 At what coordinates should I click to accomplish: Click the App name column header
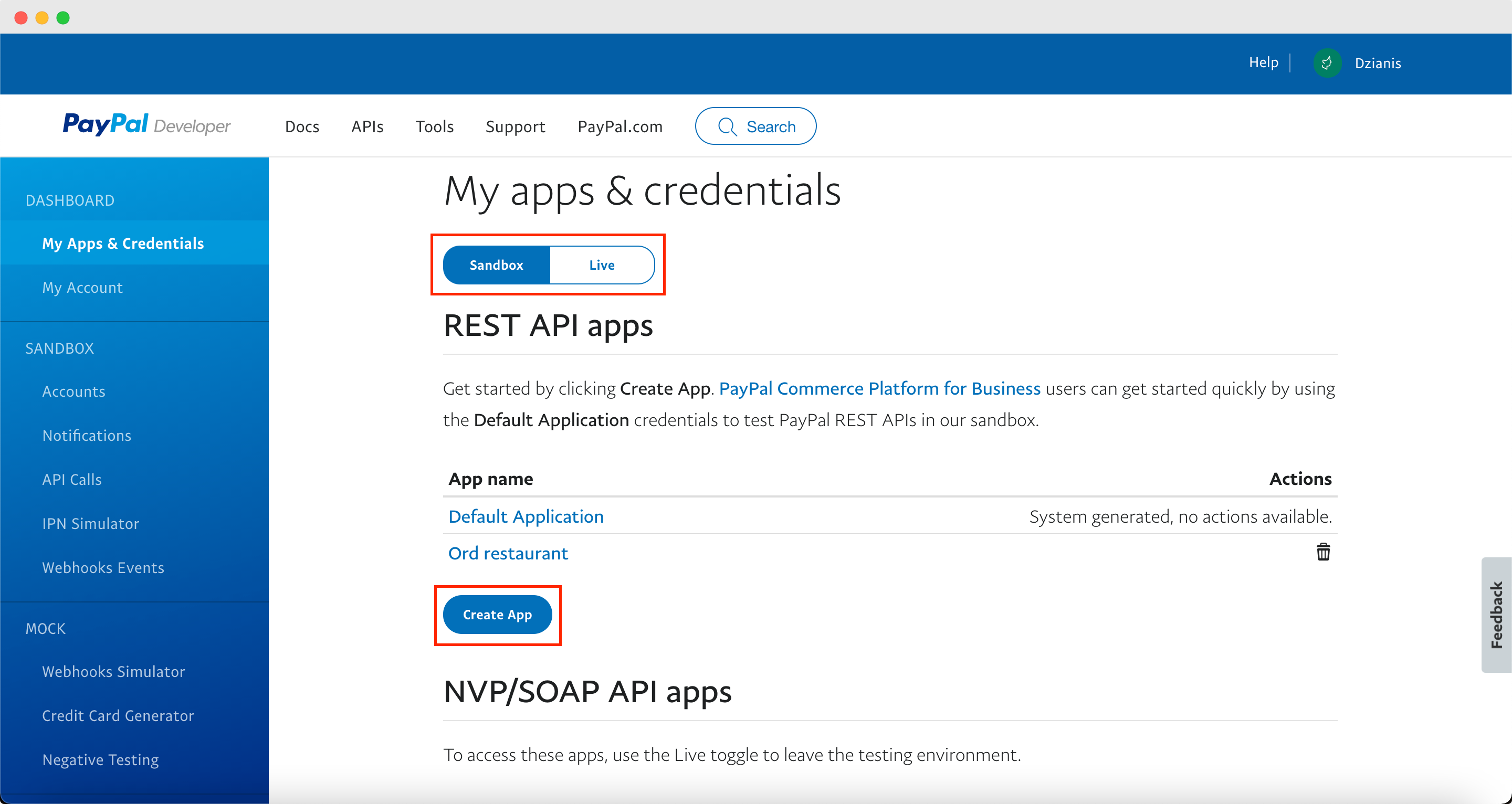(491, 479)
